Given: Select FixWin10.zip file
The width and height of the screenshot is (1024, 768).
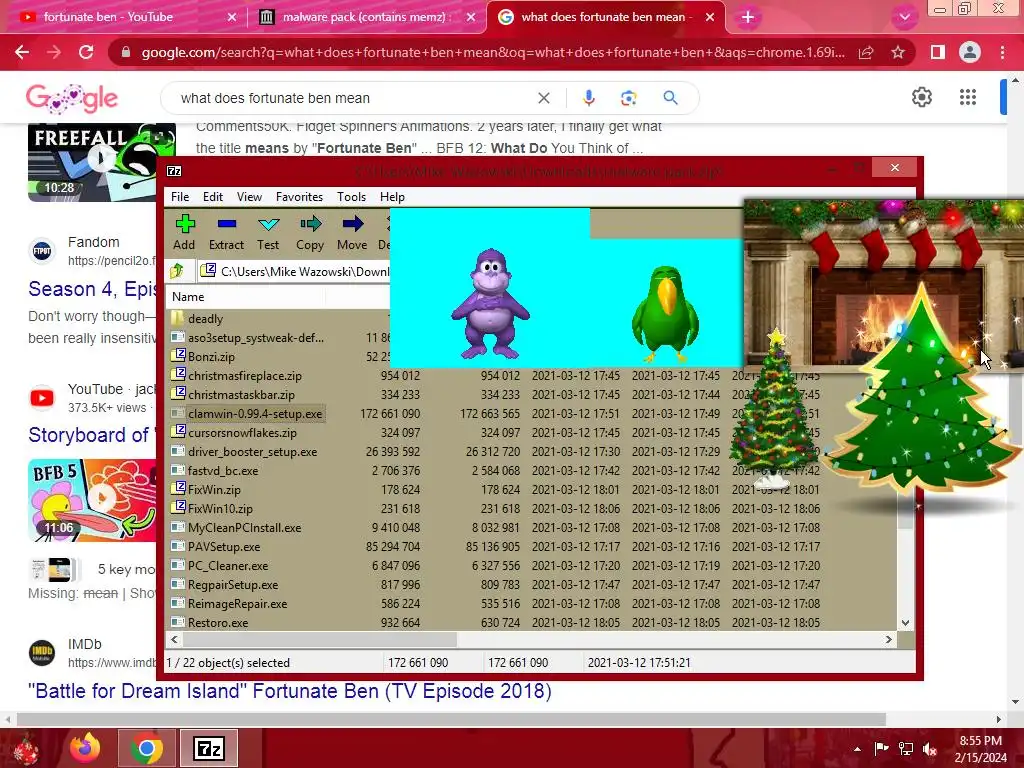Looking at the screenshot, I should tap(220, 508).
